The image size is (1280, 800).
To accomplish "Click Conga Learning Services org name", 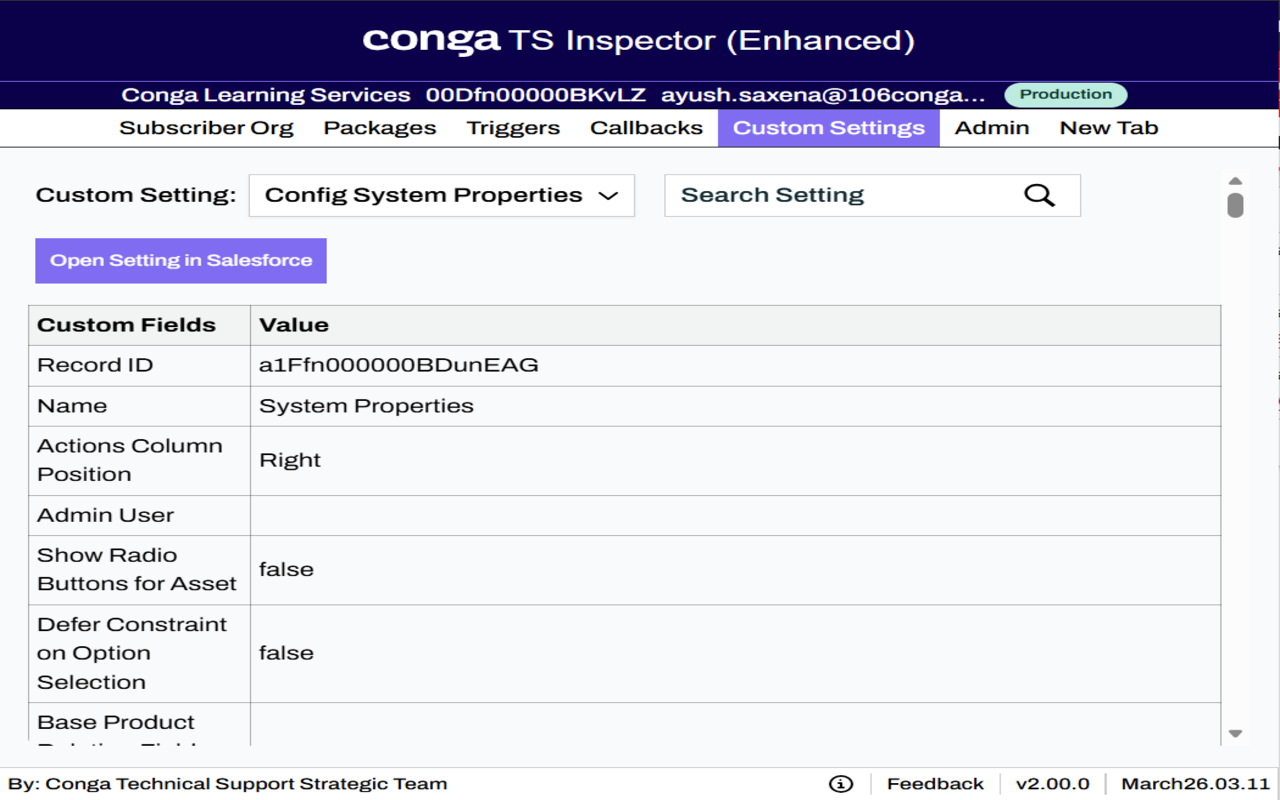I will (x=266, y=95).
